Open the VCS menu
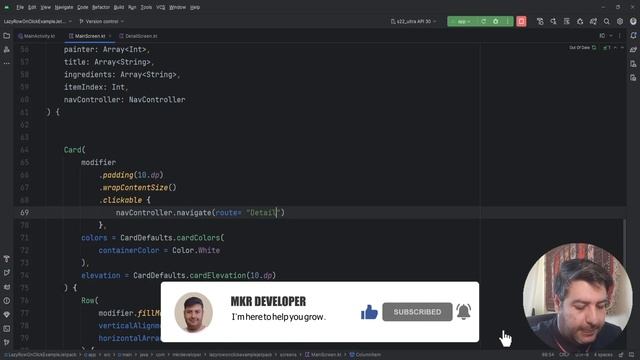The image size is (640, 360). coord(161,7)
